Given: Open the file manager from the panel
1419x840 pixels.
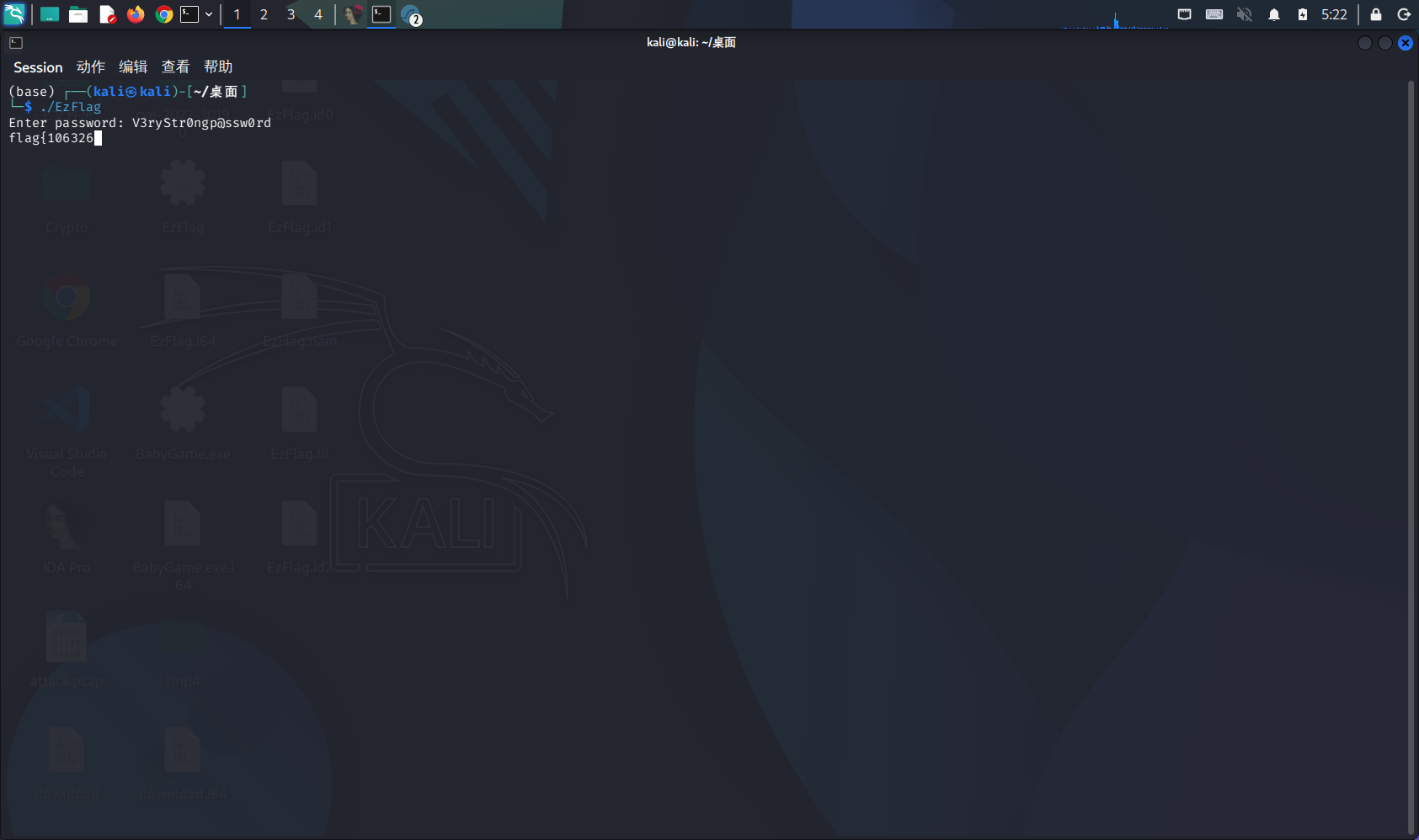Looking at the screenshot, I should pos(78,14).
